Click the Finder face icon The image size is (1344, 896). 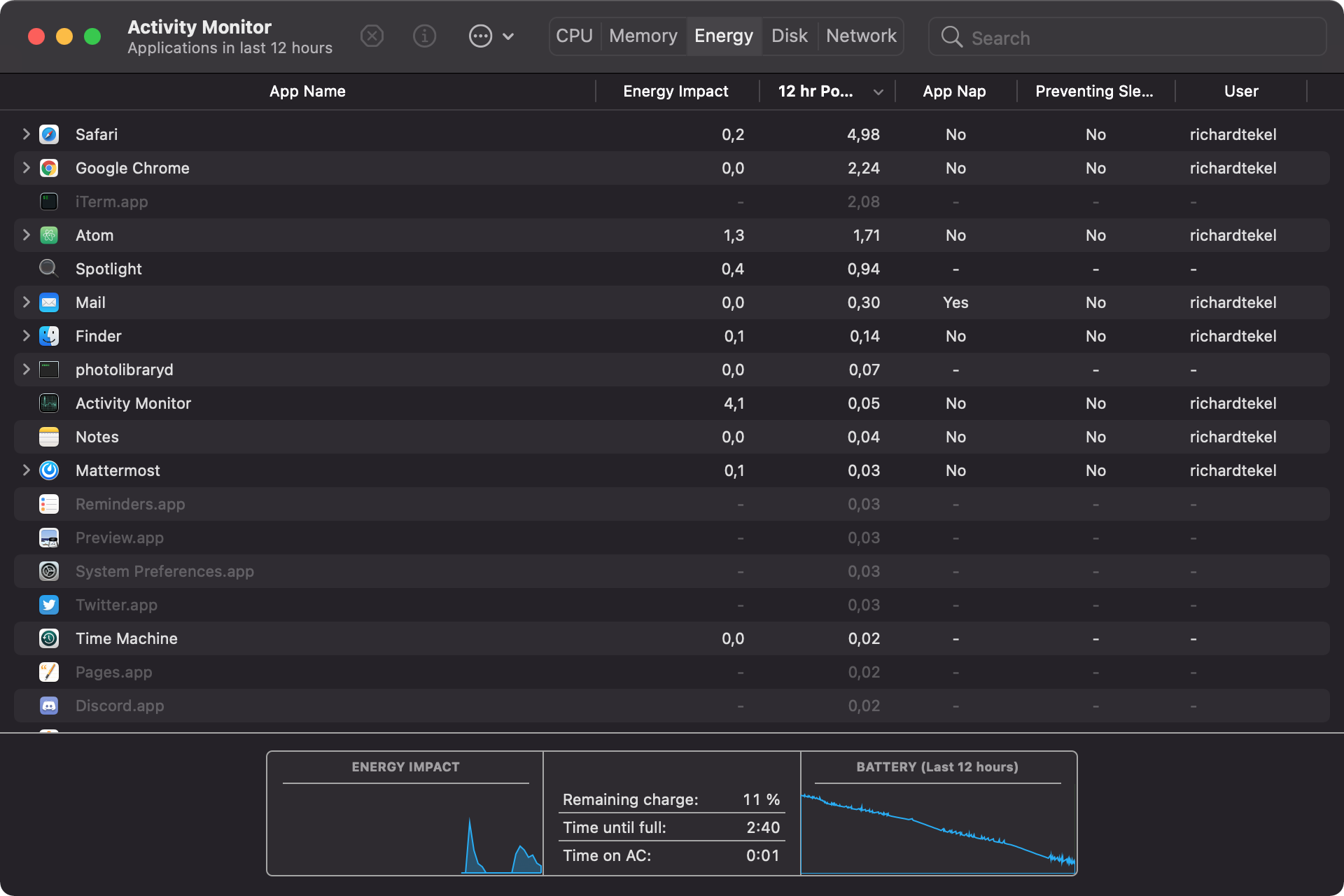49,336
